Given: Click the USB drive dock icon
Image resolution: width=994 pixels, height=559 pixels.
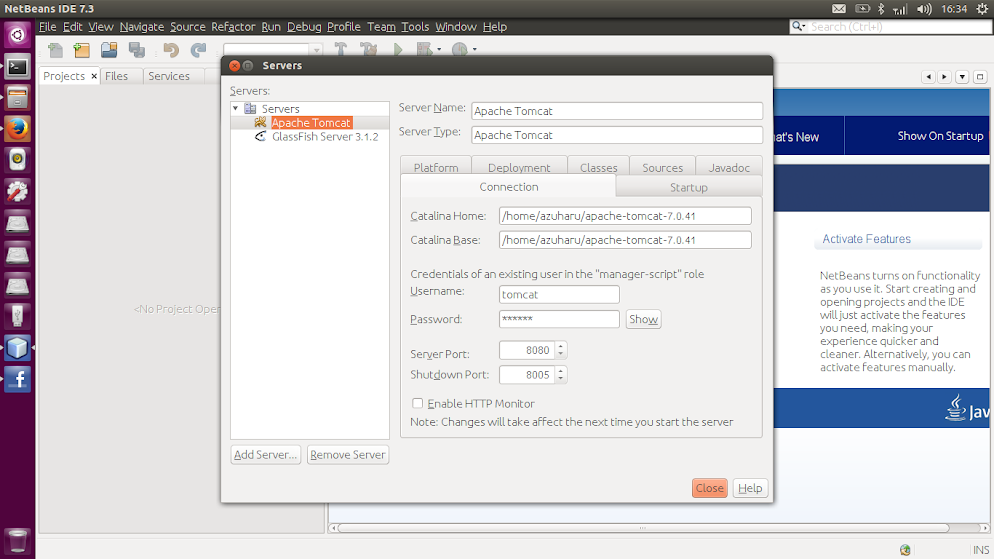Looking at the screenshot, I should point(17,316).
